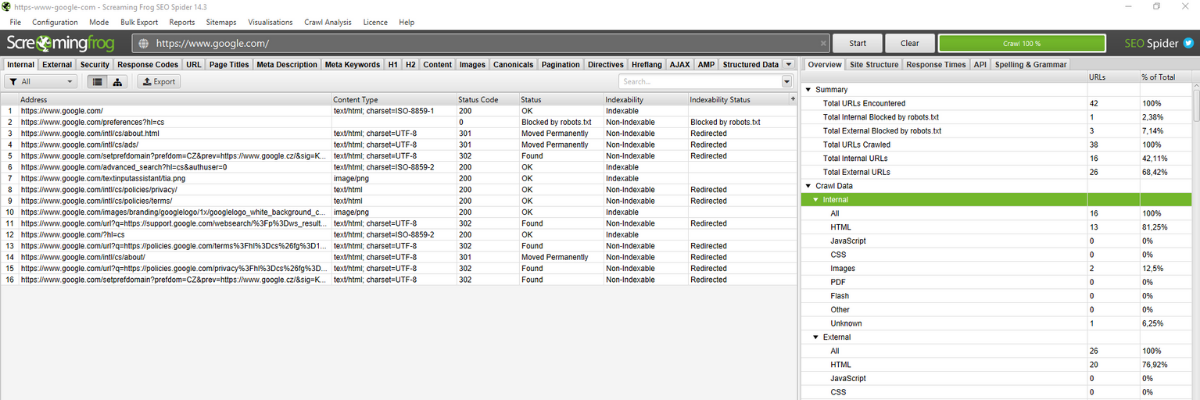The image size is (1200, 400).
Task: Select Unknown under Internal group
Action: [995, 324]
